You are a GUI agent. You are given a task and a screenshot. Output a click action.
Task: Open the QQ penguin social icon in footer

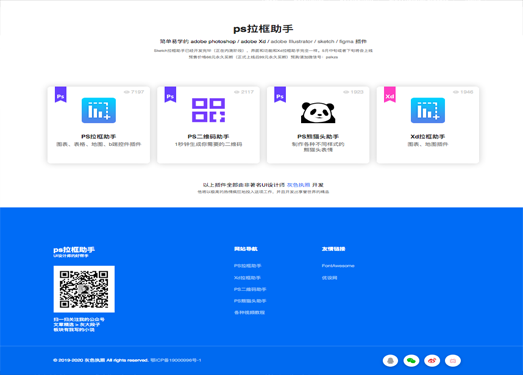[390, 361]
